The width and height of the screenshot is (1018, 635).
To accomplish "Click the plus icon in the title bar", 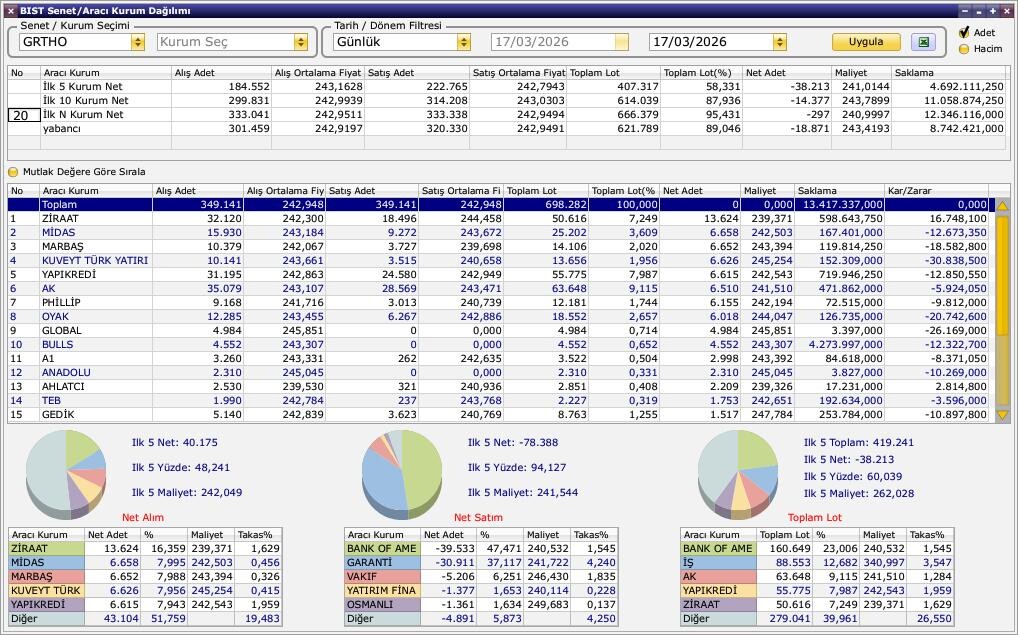I will [x=992, y=11].
